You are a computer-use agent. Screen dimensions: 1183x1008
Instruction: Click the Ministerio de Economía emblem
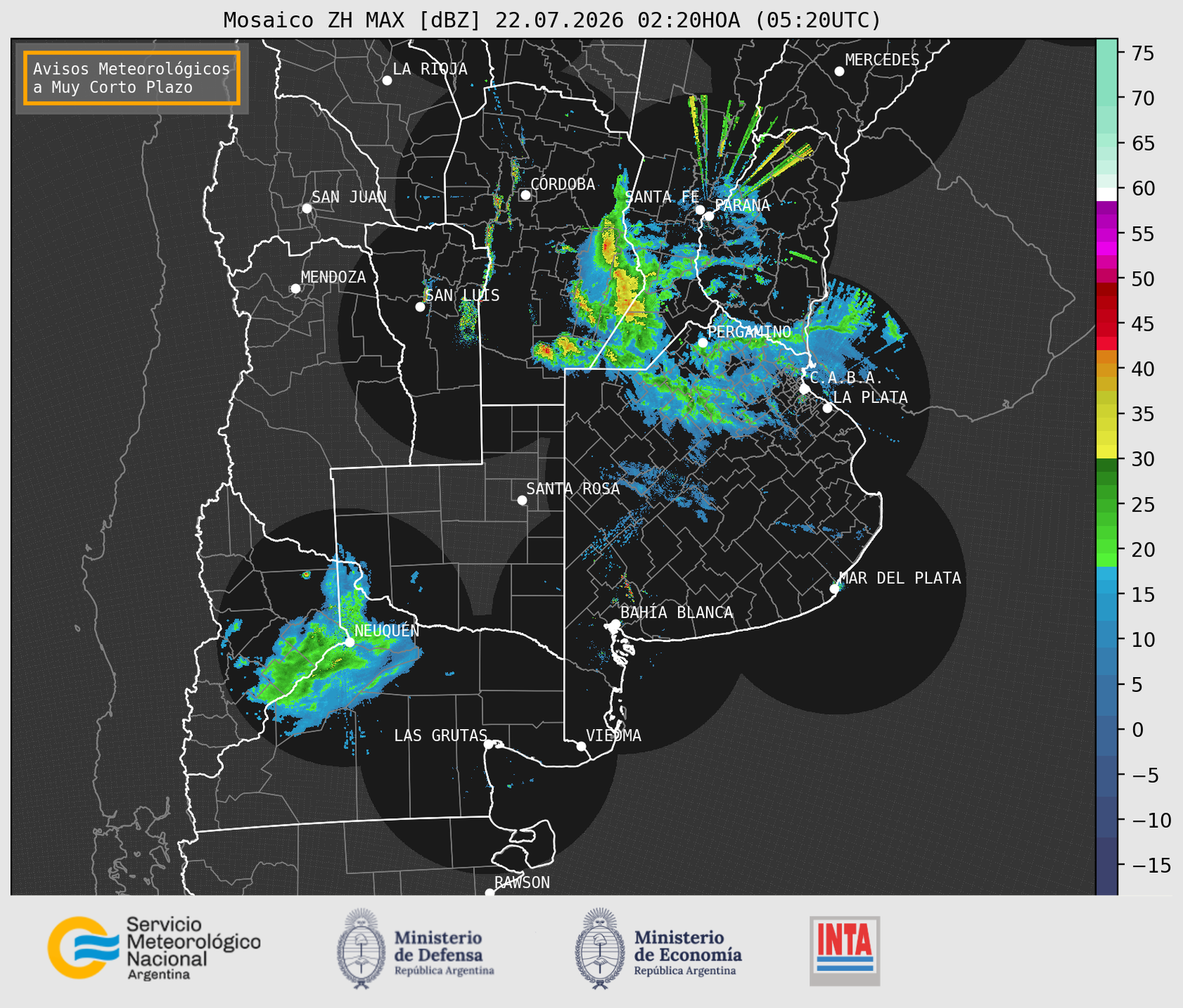click(x=600, y=948)
